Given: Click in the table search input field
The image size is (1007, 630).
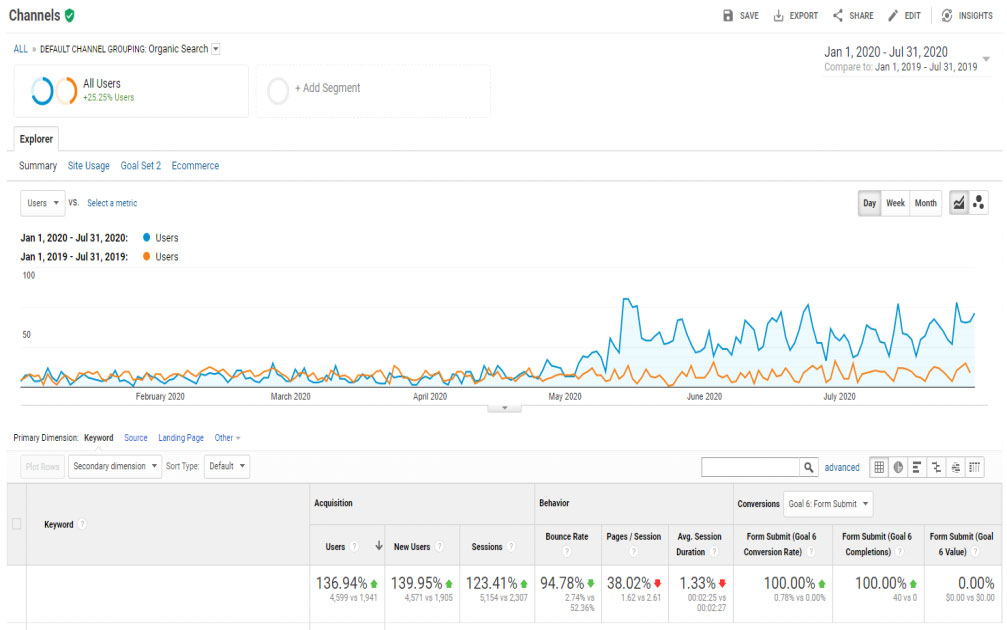Looking at the screenshot, I should [751, 467].
